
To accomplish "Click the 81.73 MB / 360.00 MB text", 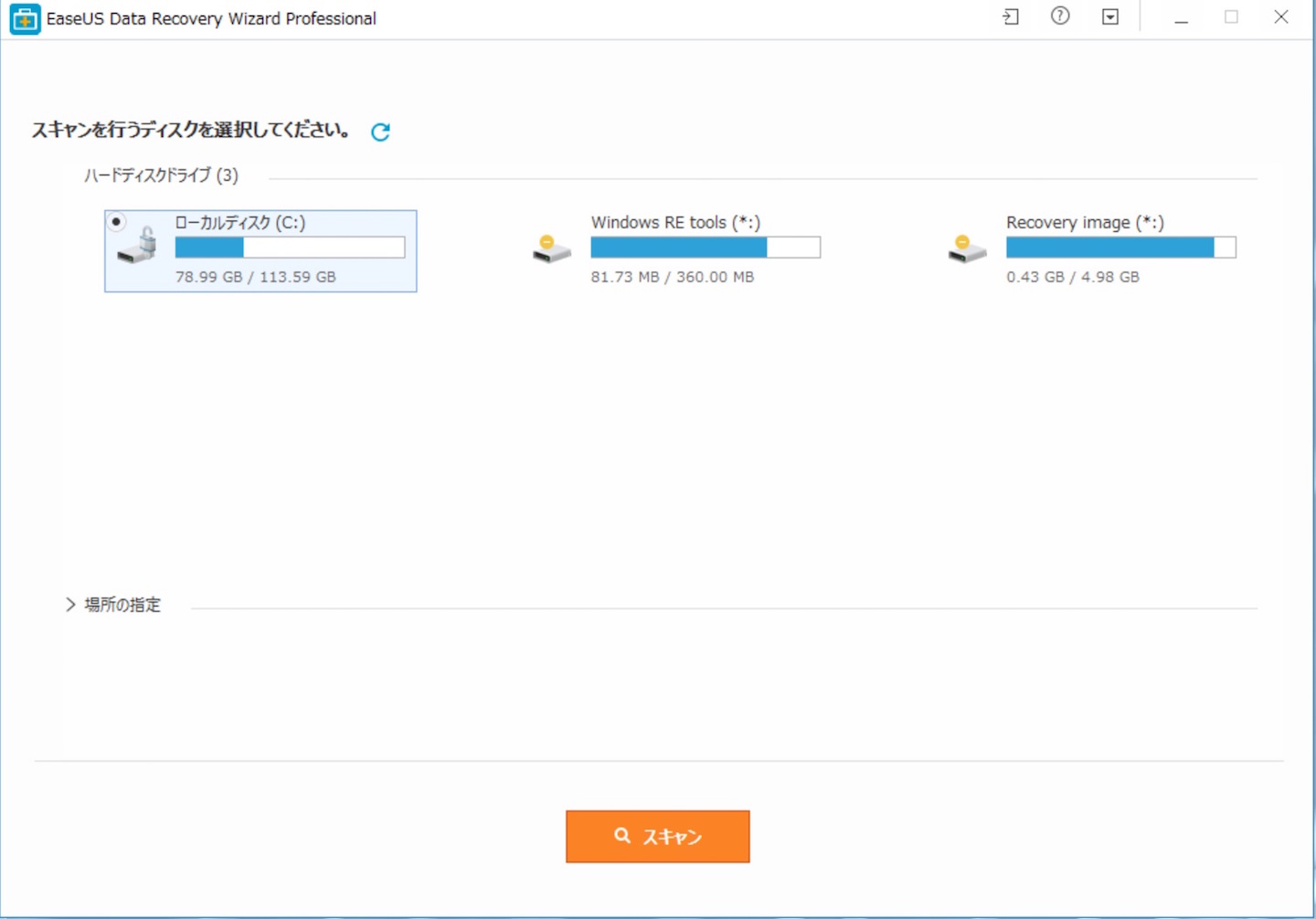I will [673, 277].
